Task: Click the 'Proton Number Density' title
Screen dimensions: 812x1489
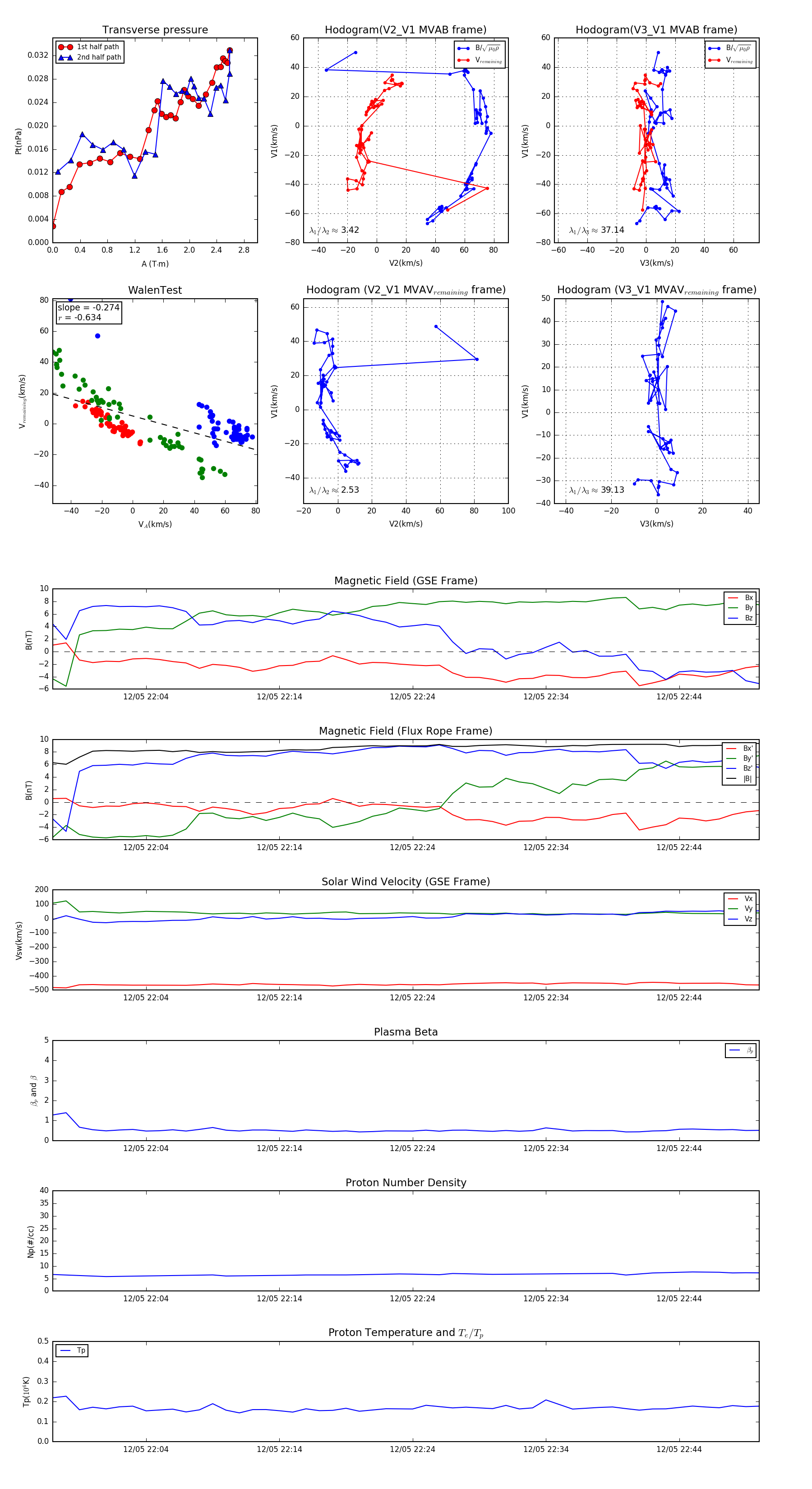Action: click(x=406, y=1183)
